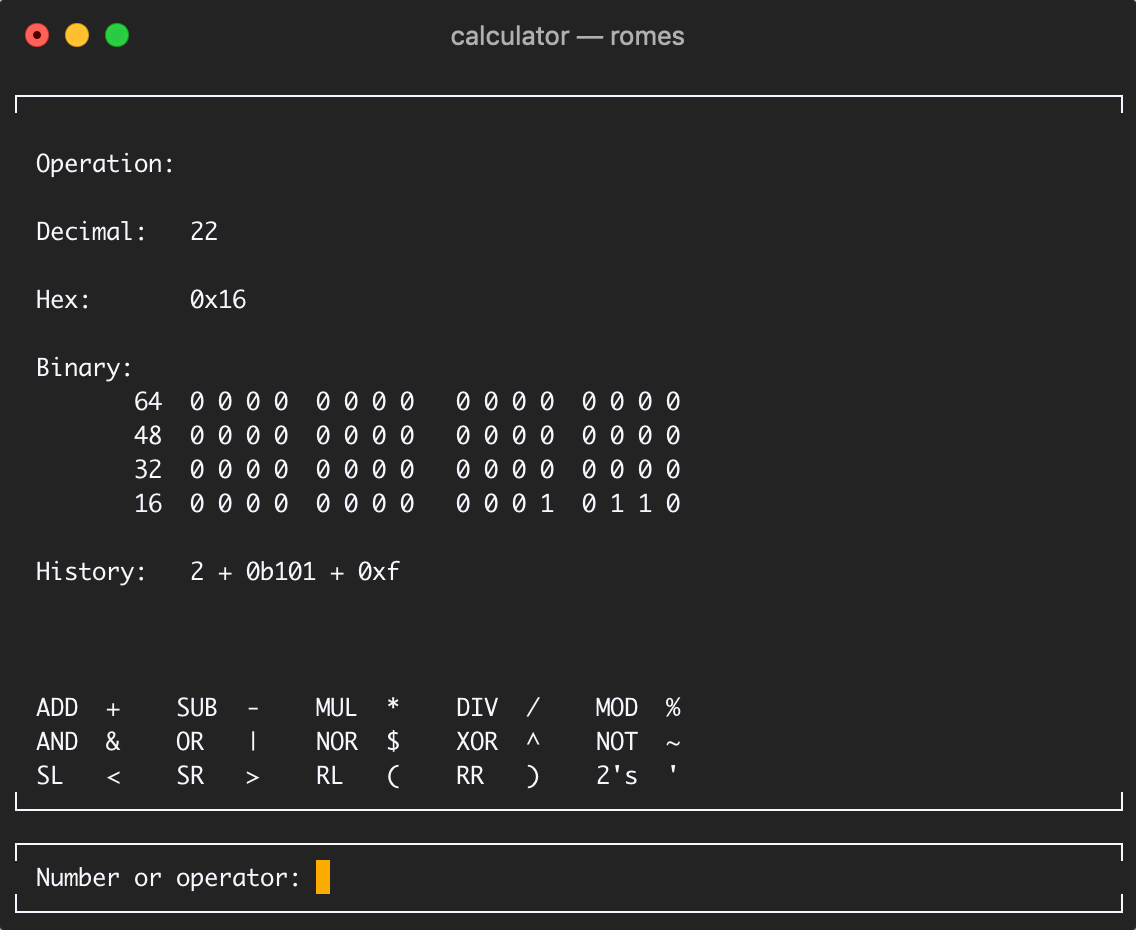Toggle the rightmost bit in the 16 row
The width and height of the screenshot is (1136, 930).
click(x=676, y=503)
